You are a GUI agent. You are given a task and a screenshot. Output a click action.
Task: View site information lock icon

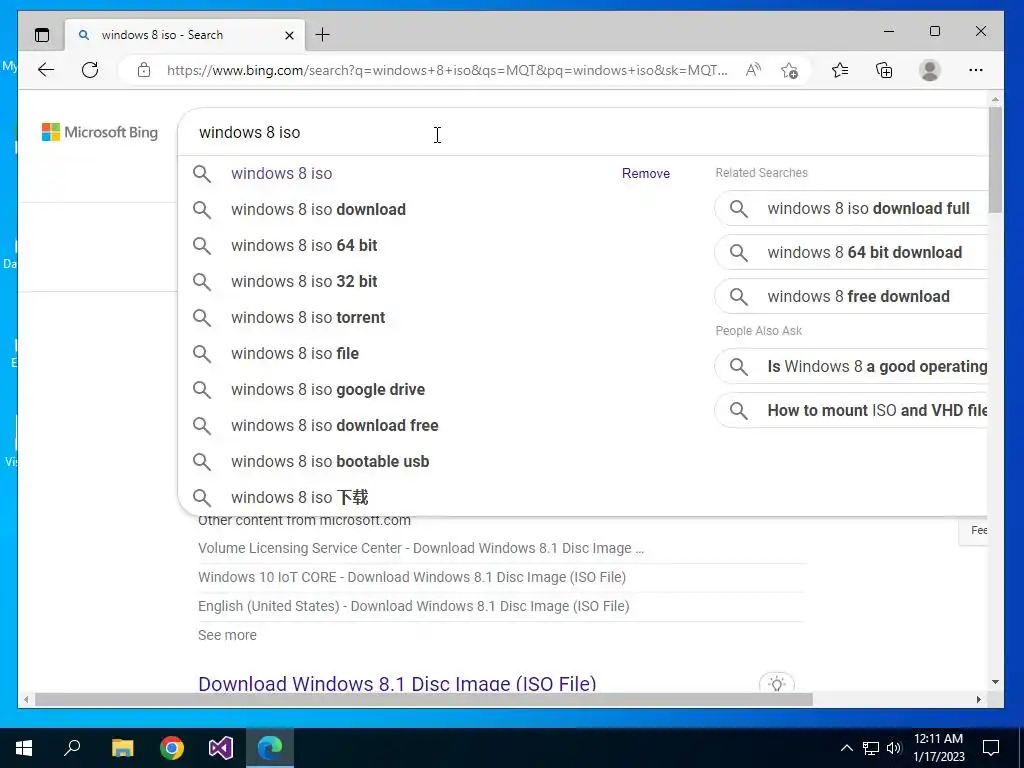click(x=144, y=70)
